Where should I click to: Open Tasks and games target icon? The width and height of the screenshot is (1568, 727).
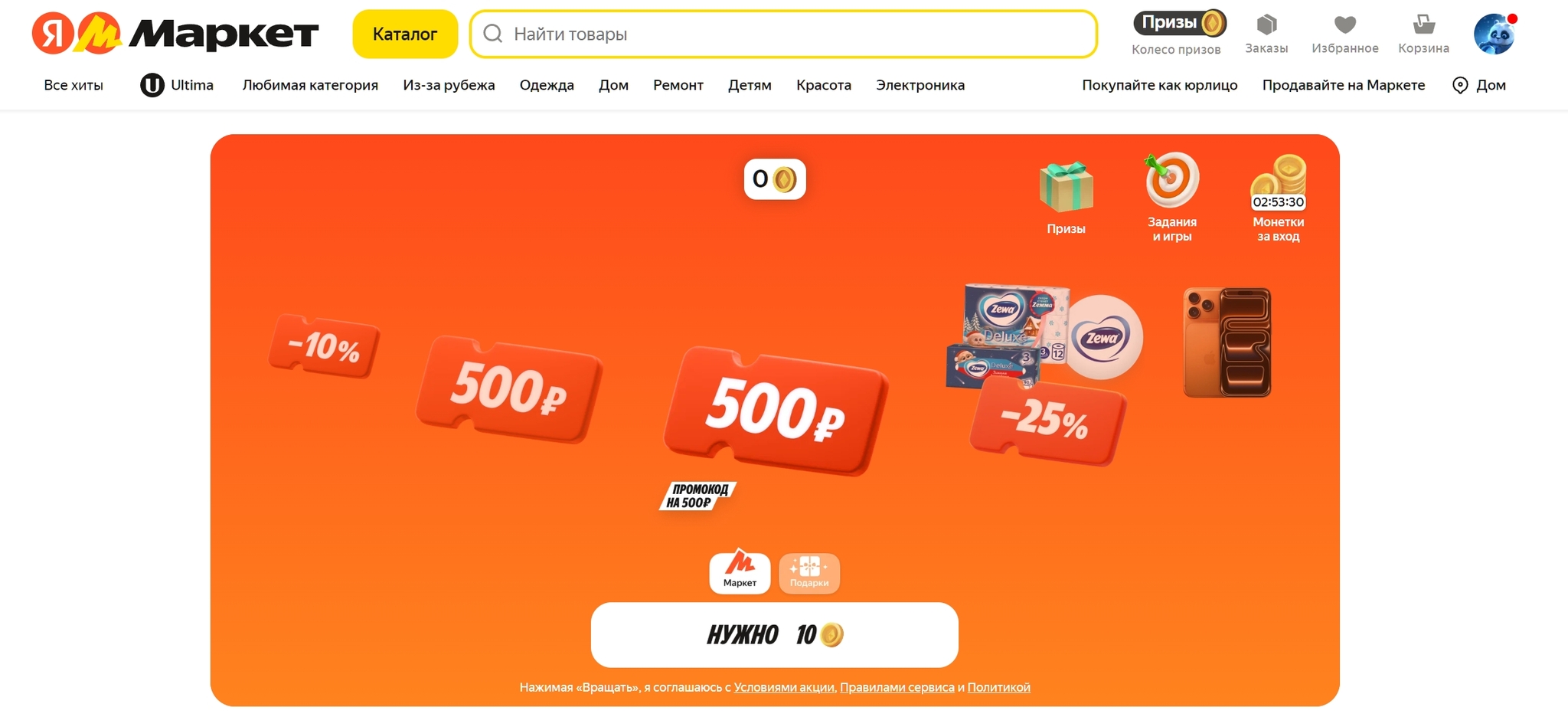1171,180
